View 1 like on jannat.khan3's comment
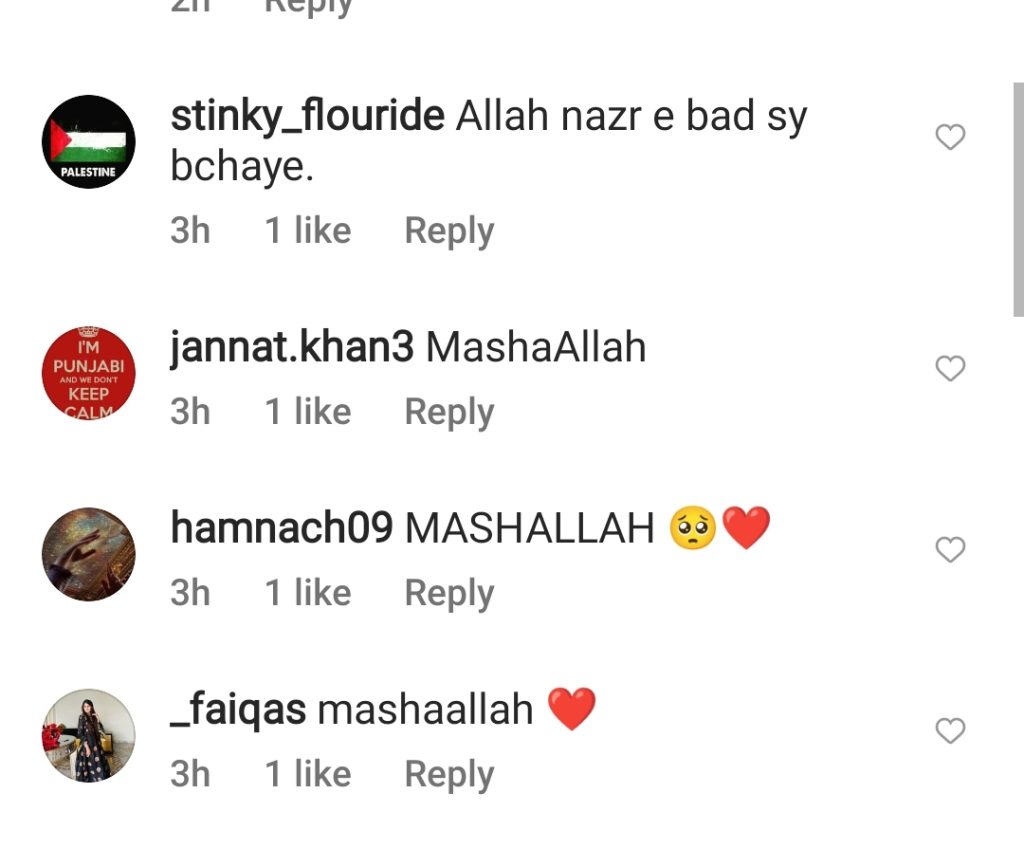 coord(308,411)
